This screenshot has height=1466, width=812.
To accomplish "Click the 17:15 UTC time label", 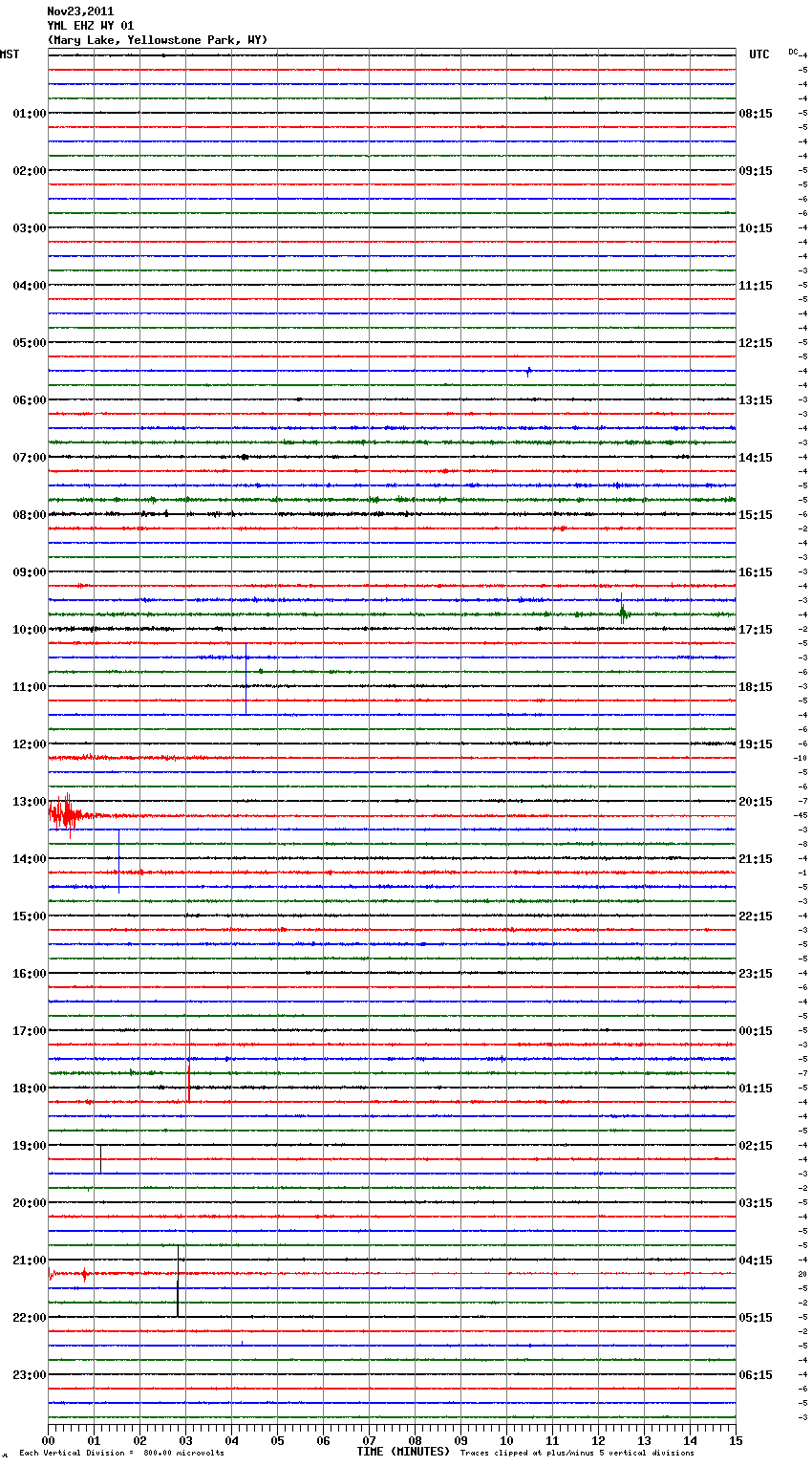I will coord(756,630).
